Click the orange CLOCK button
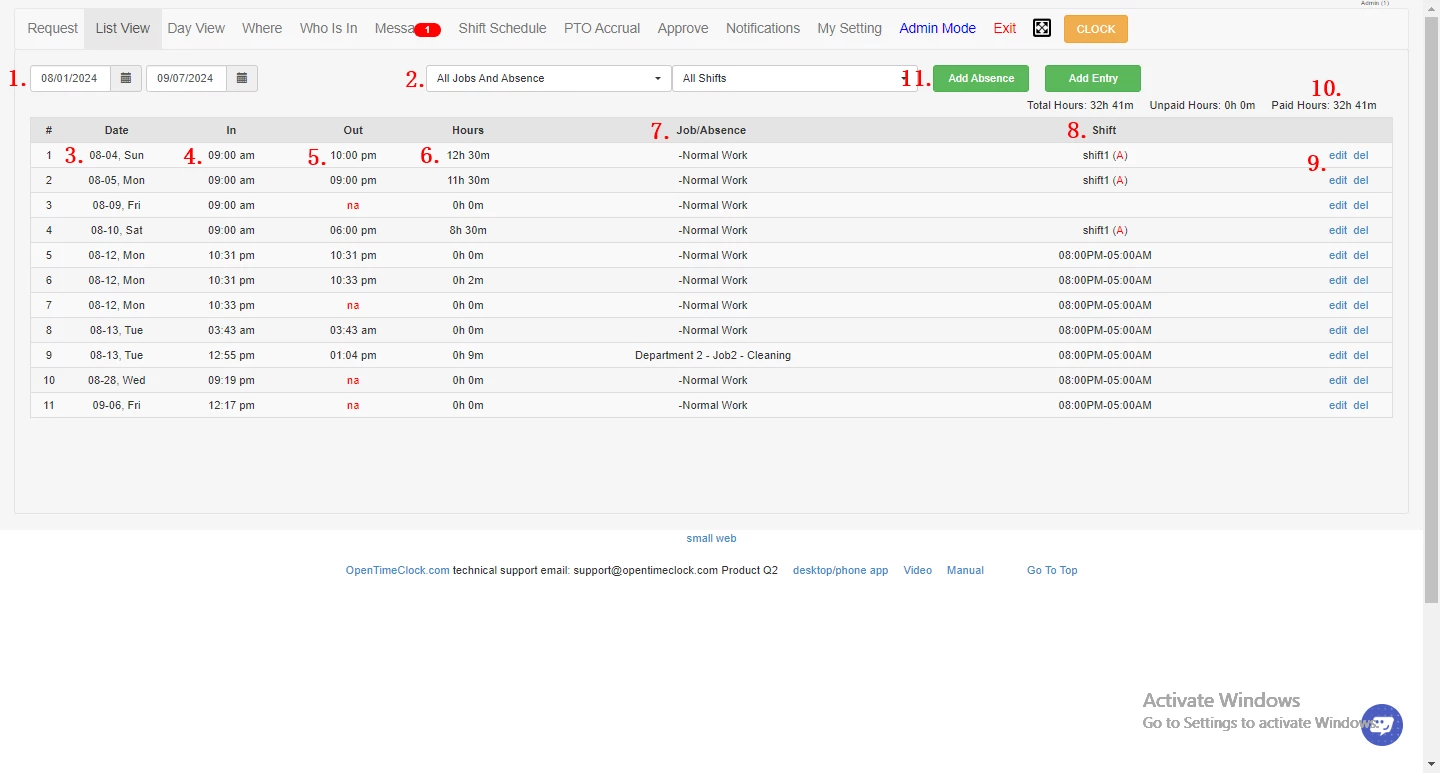Image resolution: width=1440 pixels, height=773 pixels. pyautogui.click(x=1095, y=29)
